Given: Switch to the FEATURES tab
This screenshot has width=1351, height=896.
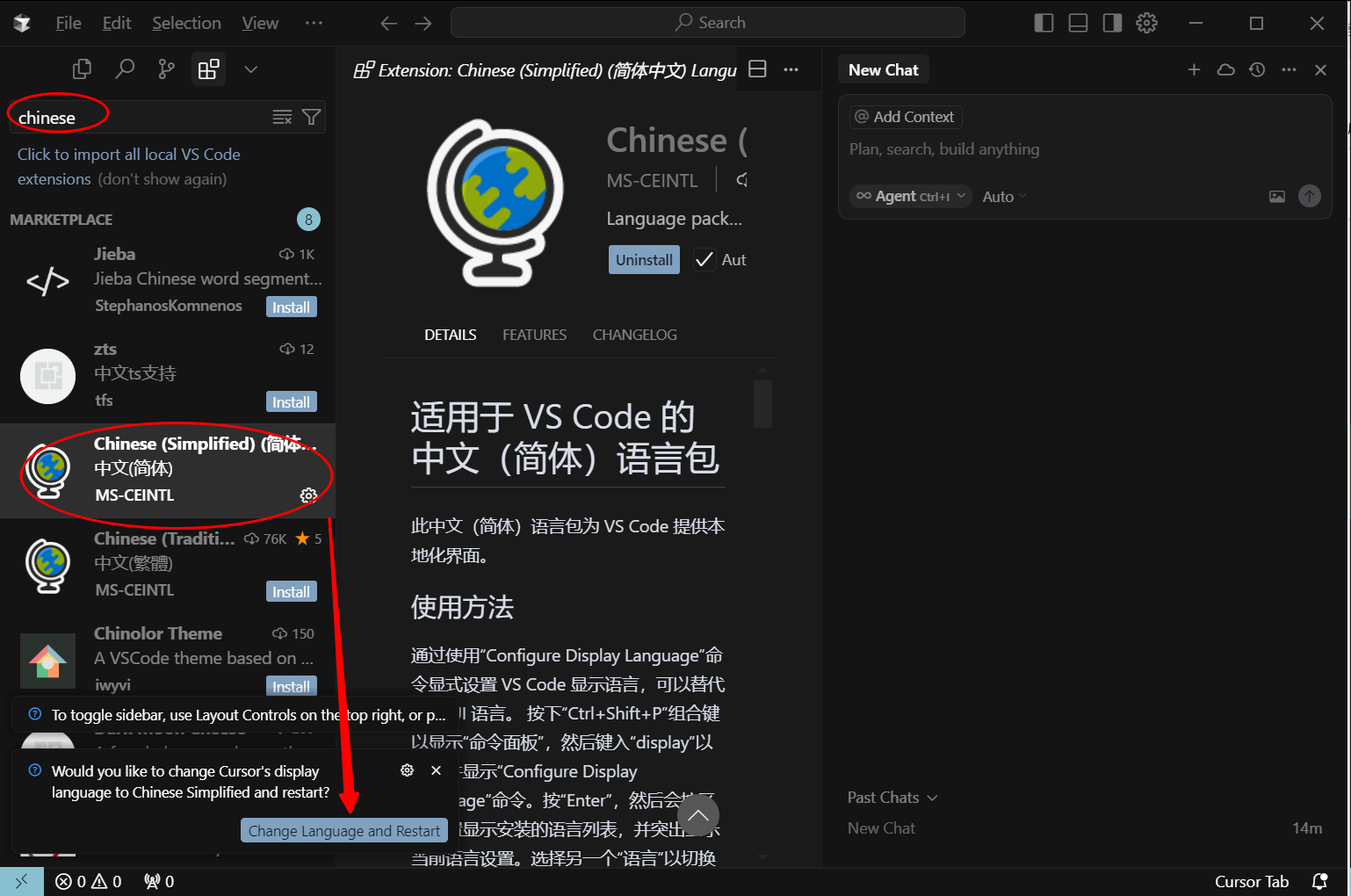Looking at the screenshot, I should point(534,334).
